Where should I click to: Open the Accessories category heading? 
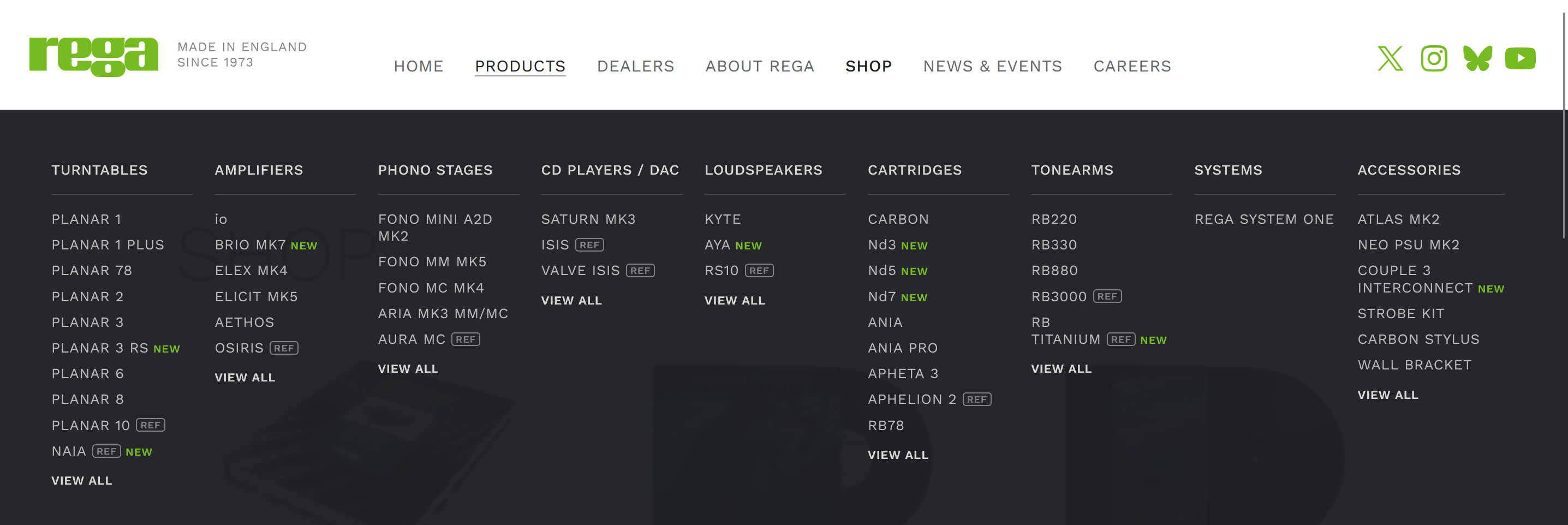pos(1409,170)
